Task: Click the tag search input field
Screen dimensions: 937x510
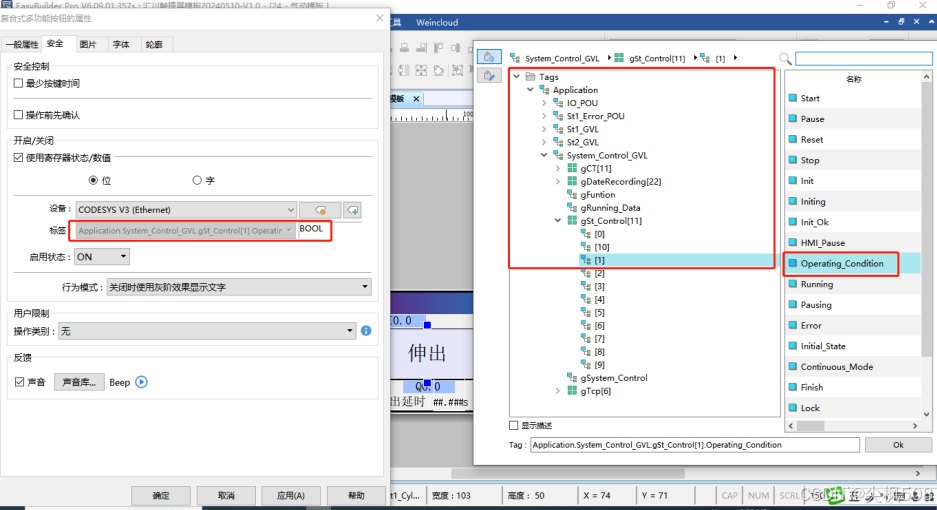Action: coord(863,59)
